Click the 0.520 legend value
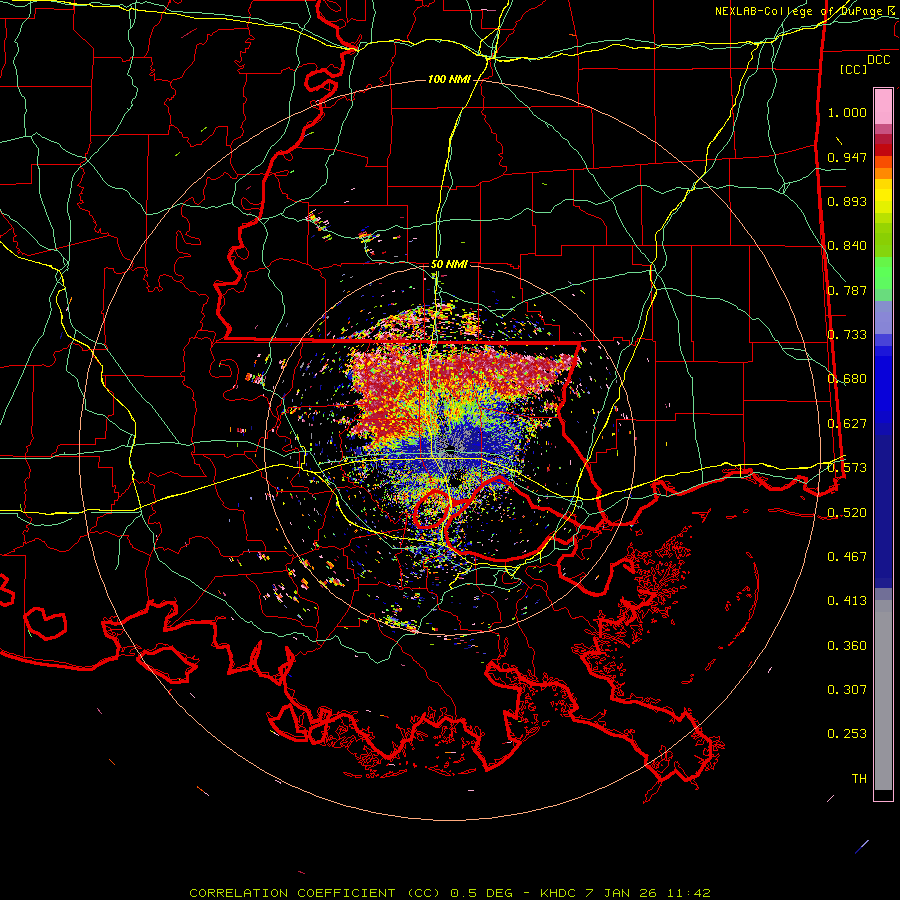 pyautogui.click(x=847, y=513)
